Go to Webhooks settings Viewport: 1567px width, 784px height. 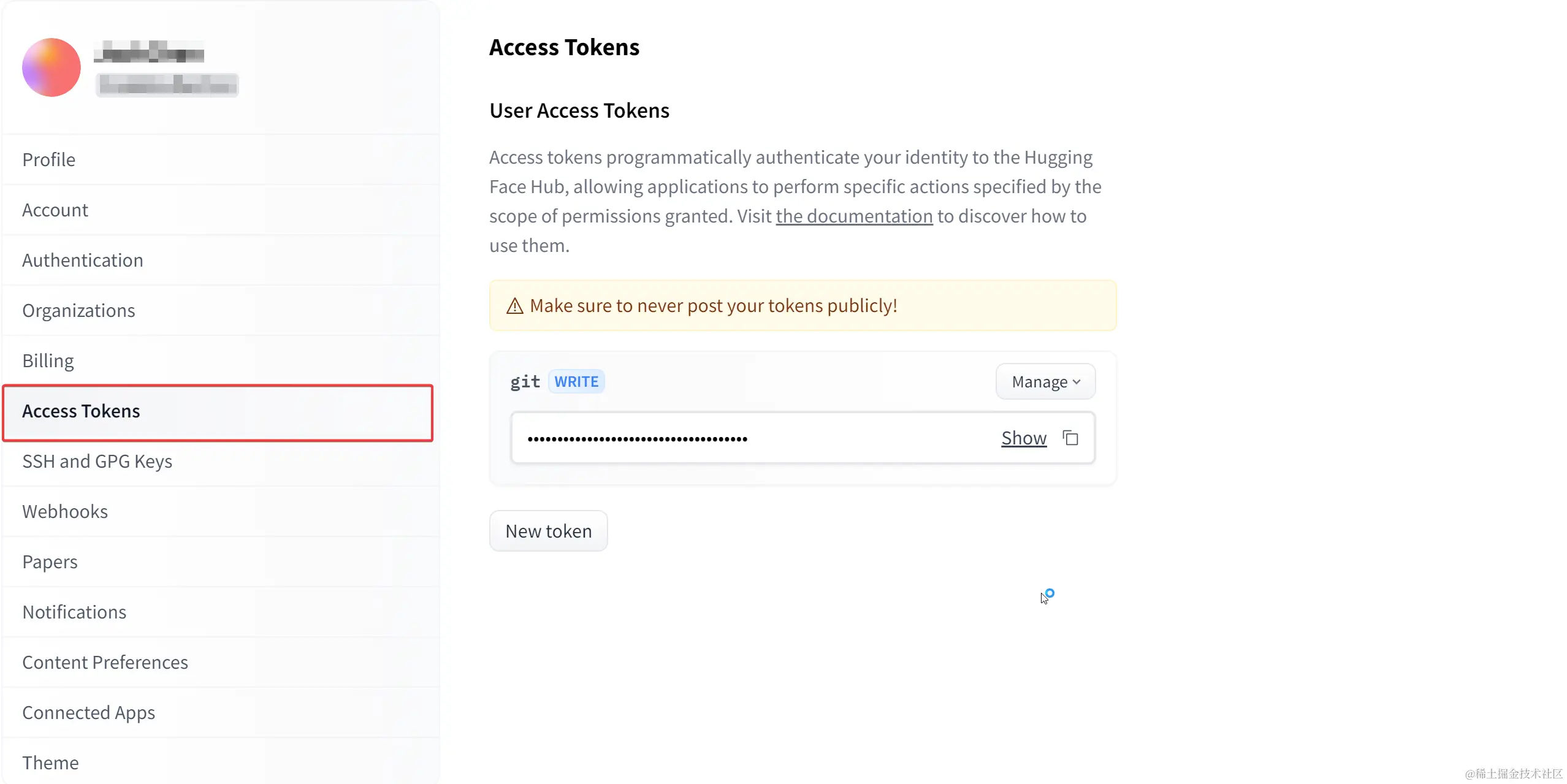[x=65, y=511]
